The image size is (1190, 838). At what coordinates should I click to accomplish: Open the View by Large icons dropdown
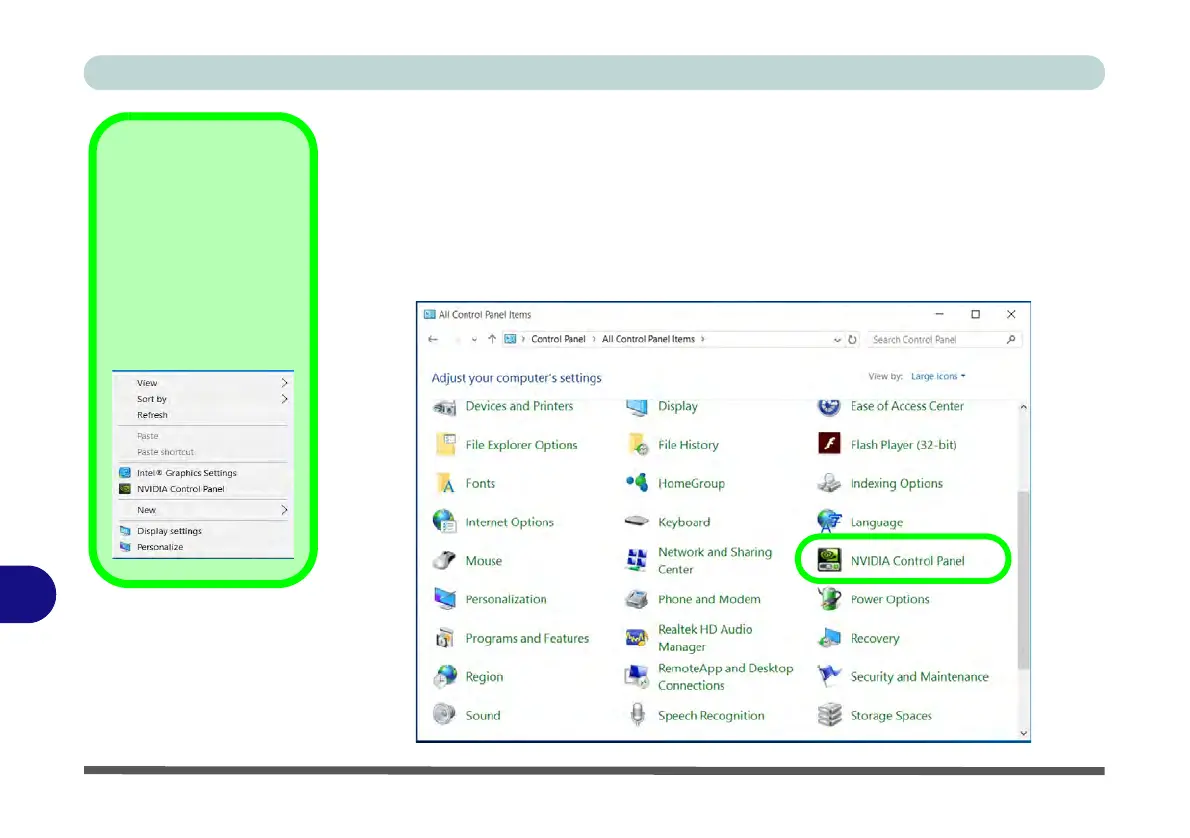pyautogui.click(x=938, y=376)
